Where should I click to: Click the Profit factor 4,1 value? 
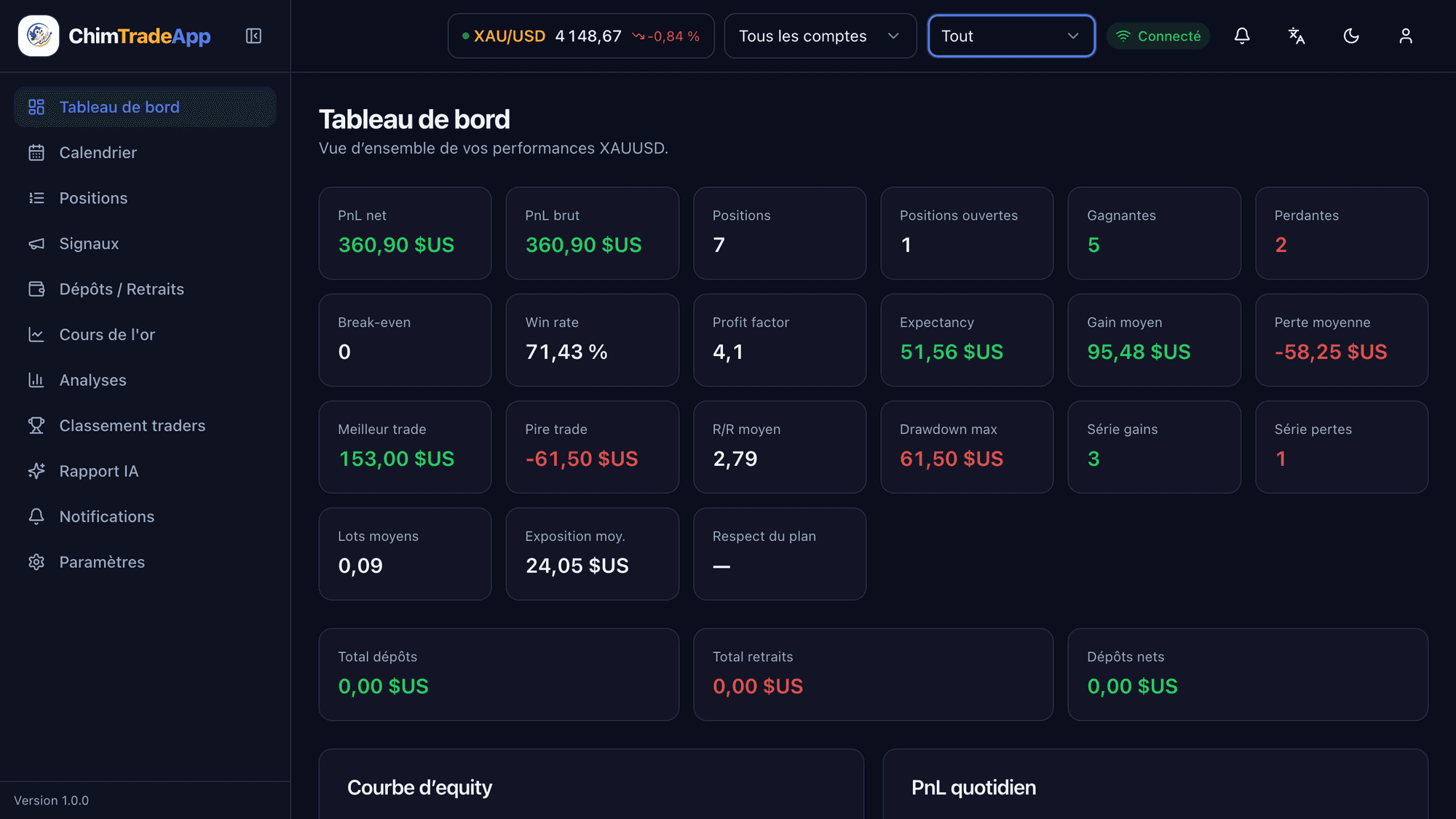[x=728, y=352]
